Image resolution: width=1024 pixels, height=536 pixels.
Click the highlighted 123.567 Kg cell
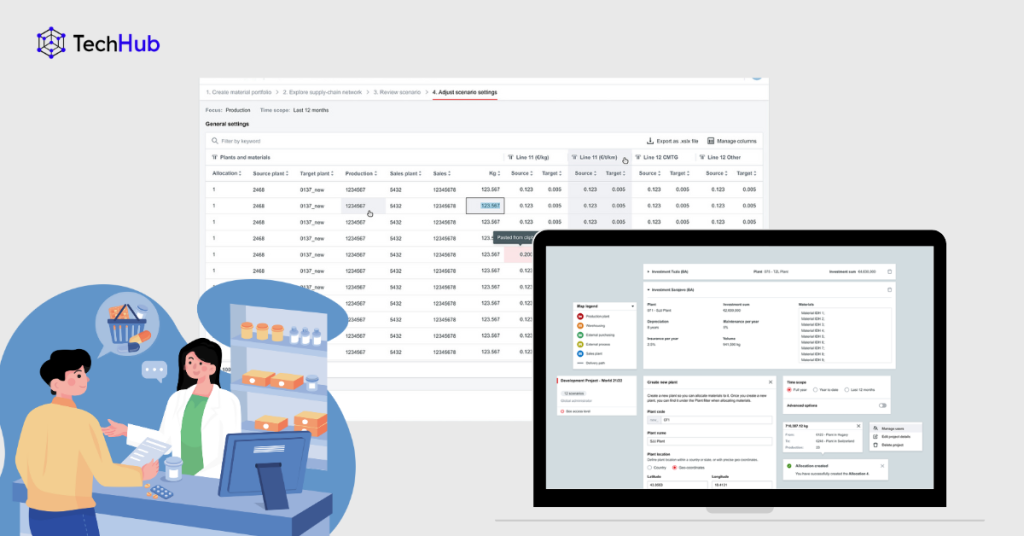pos(485,206)
